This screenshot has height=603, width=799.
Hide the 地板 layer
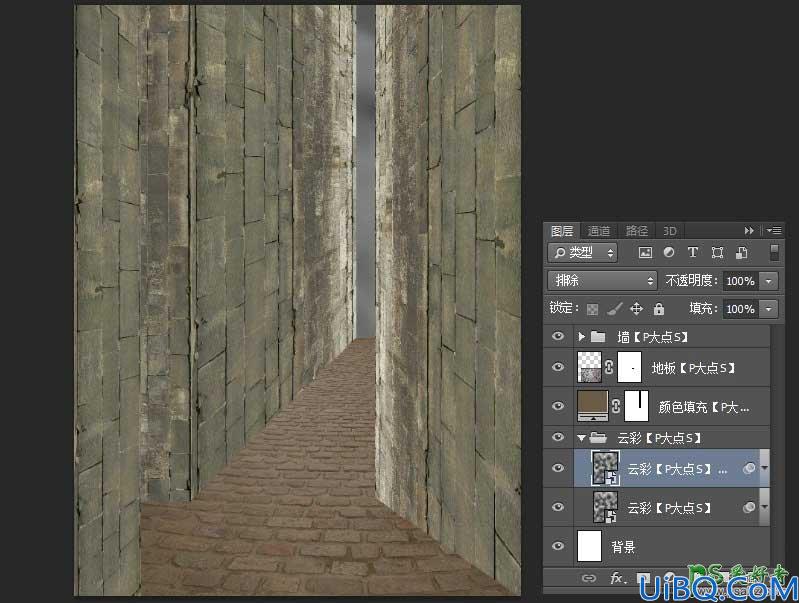tap(558, 367)
